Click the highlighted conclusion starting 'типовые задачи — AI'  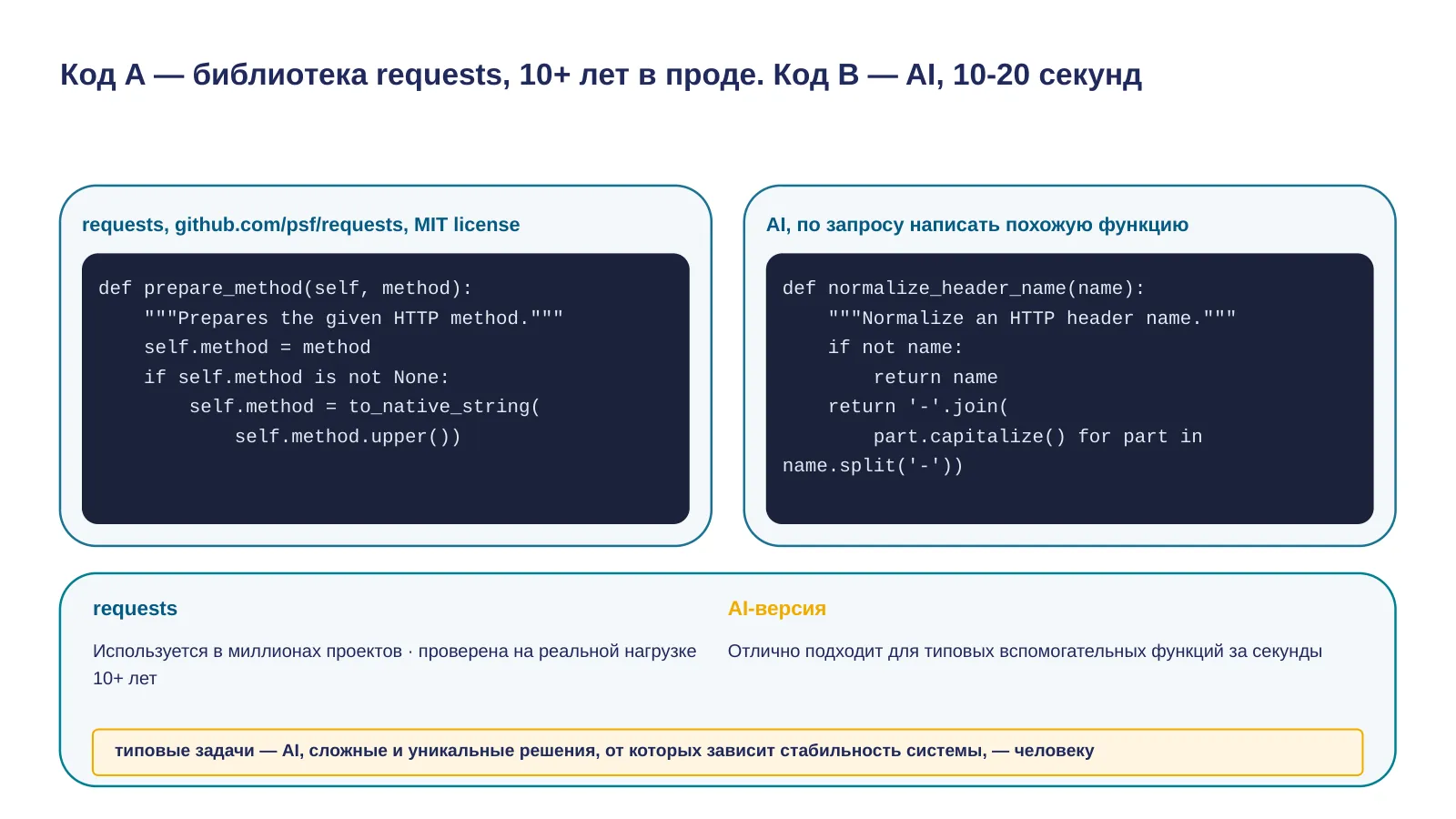click(x=728, y=752)
